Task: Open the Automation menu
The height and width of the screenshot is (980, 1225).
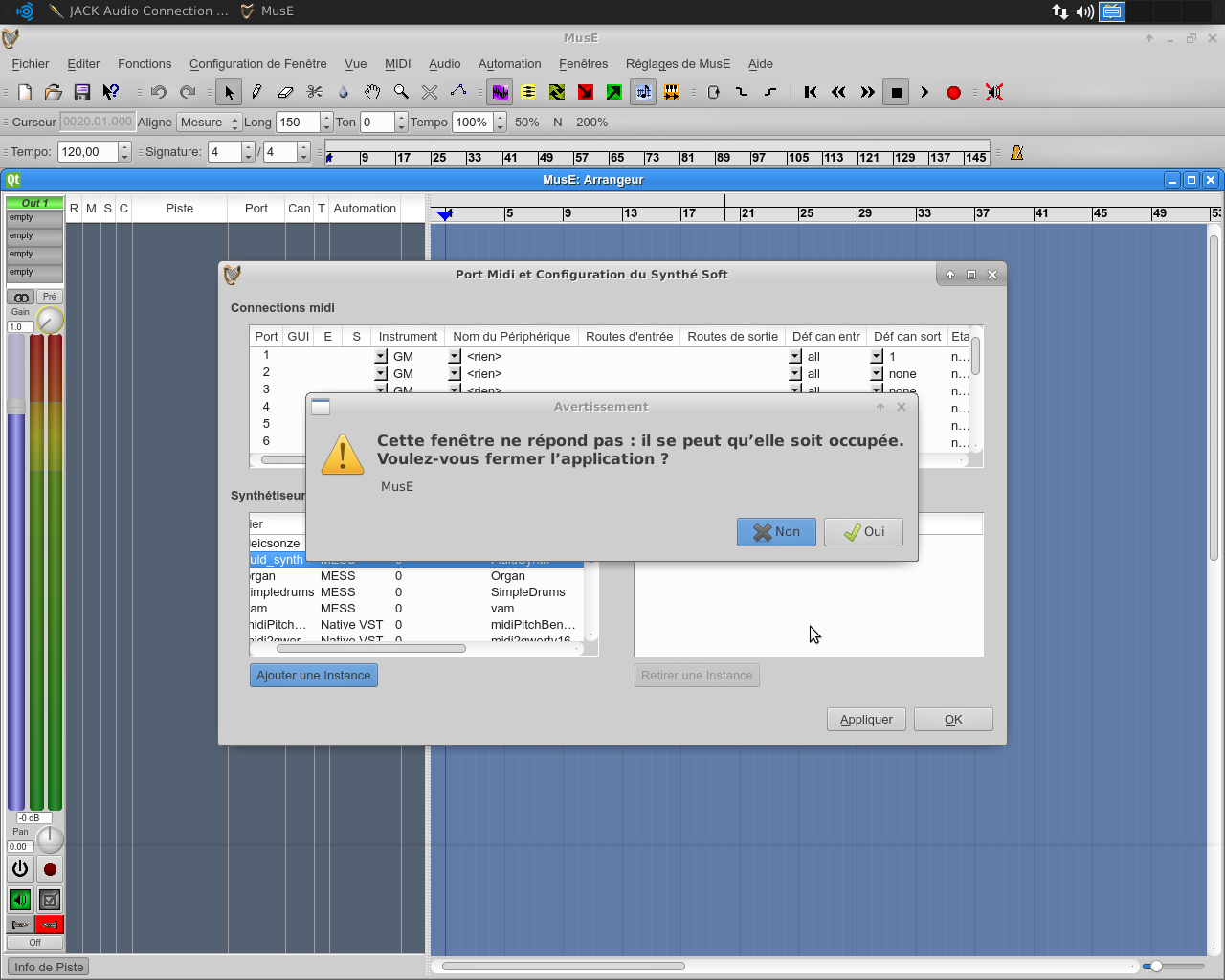Action: (509, 64)
